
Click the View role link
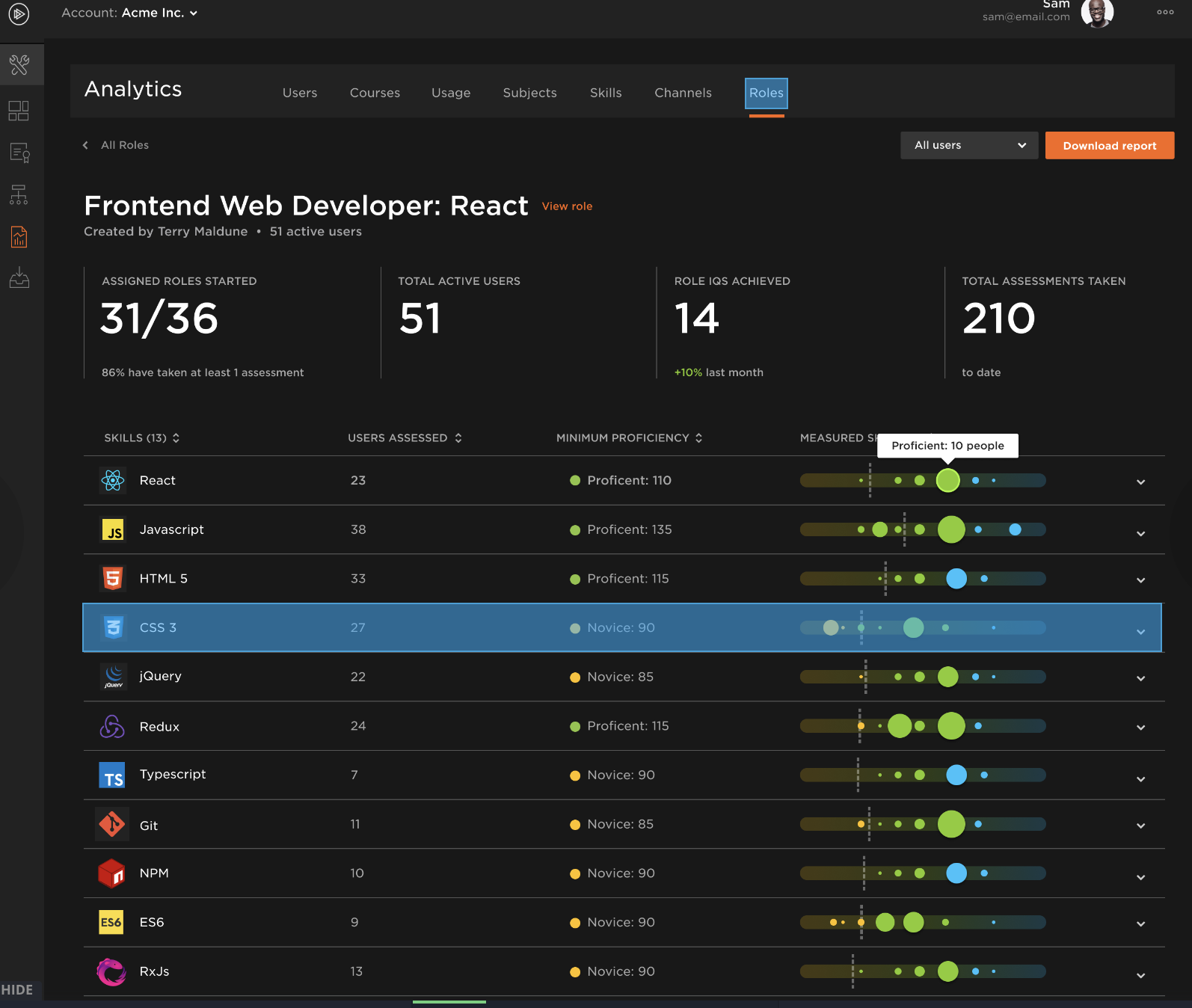tap(567, 206)
